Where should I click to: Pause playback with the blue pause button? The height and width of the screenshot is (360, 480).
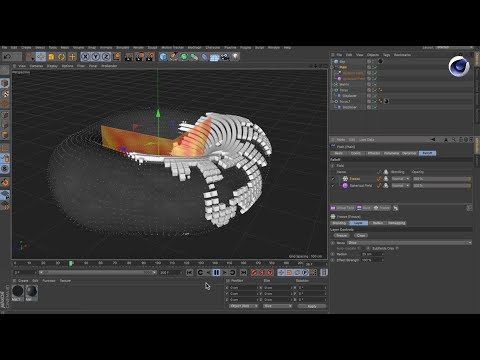pyautogui.click(x=216, y=272)
